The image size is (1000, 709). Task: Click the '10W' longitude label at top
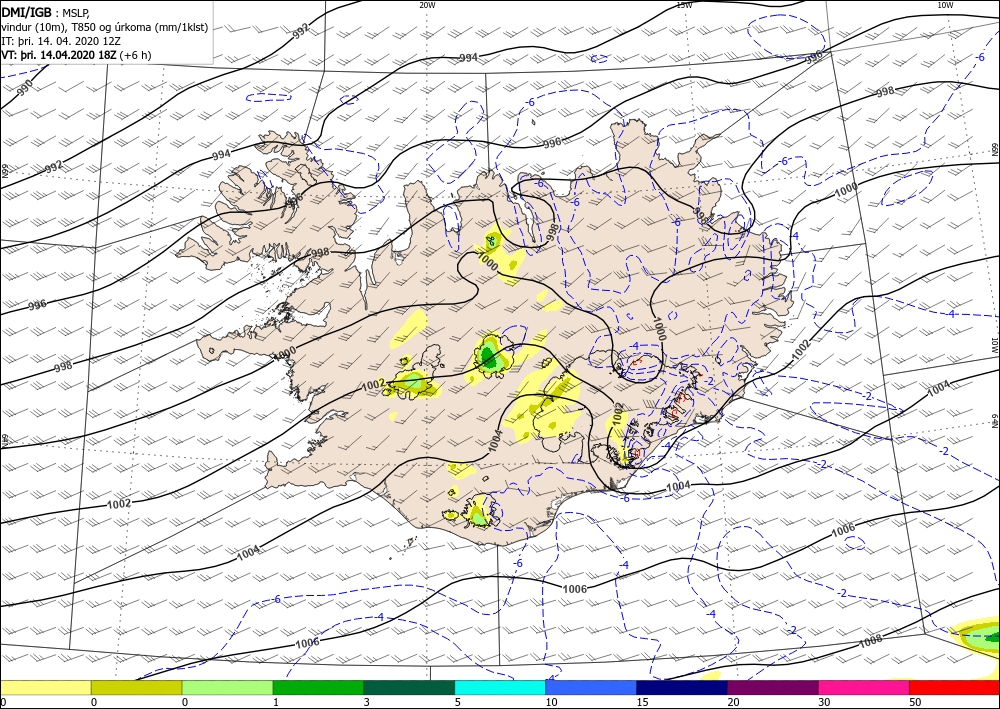(945, 5)
